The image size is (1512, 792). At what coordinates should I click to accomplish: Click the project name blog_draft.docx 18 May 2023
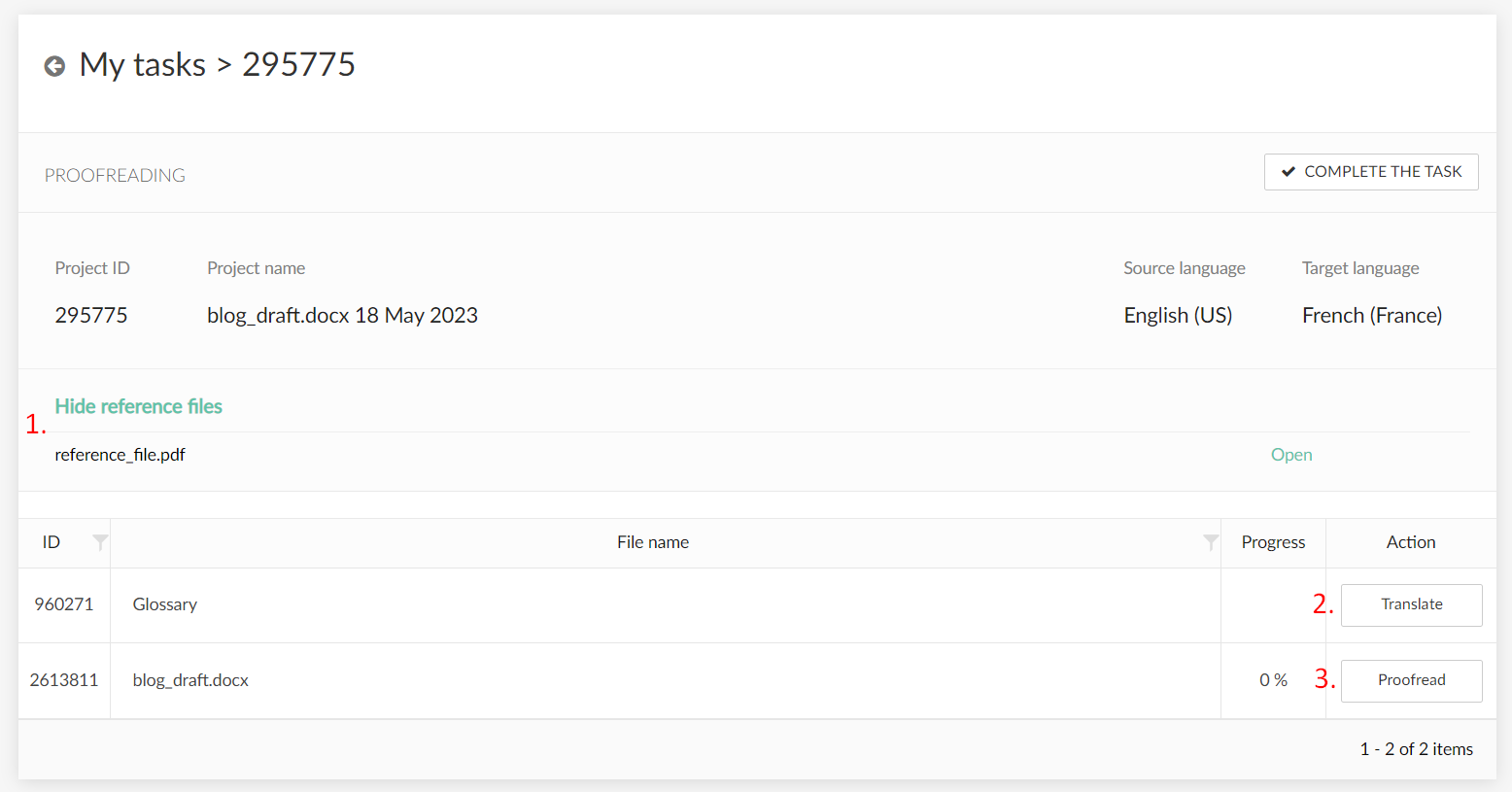pos(342,316)
